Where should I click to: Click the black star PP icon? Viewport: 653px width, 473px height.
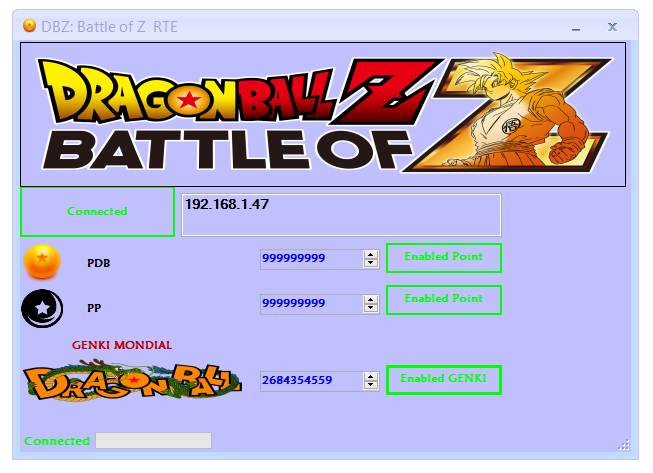tap(42, 309)
